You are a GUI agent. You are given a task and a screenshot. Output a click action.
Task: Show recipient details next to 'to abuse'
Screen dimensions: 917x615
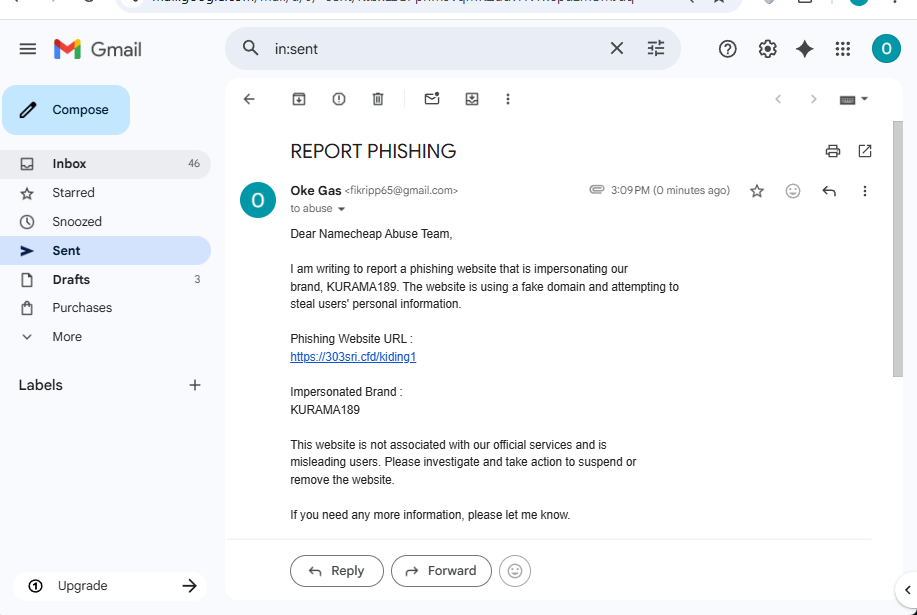342,209
